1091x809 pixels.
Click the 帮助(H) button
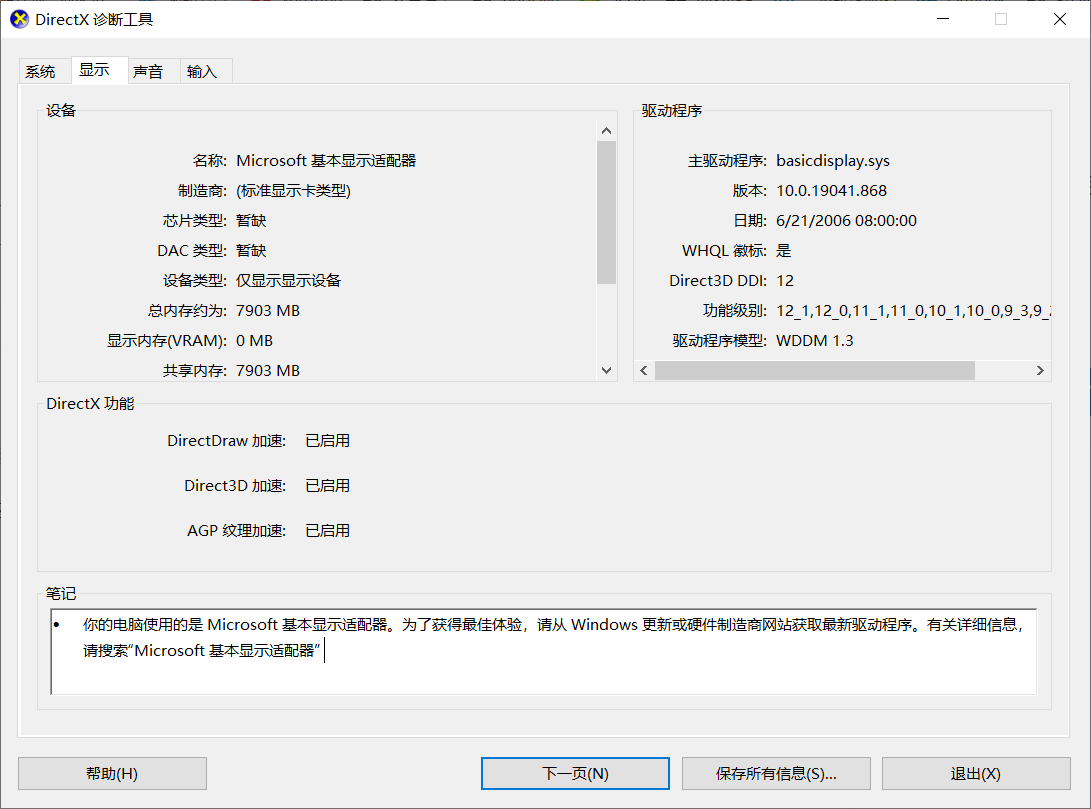[x=112, y=774]
